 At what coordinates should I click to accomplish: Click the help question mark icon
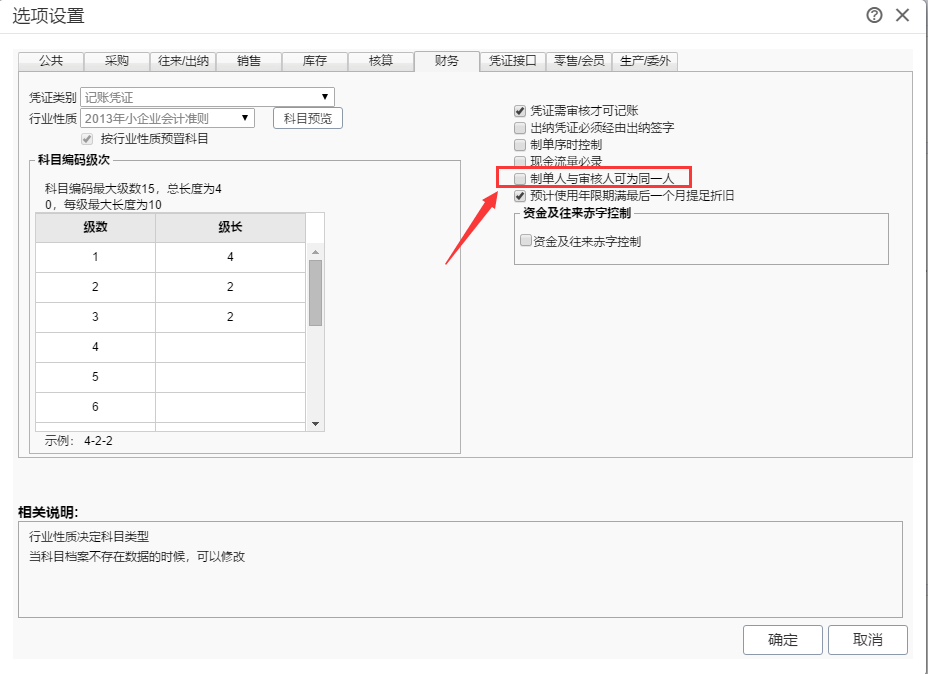tap(874, 15)
